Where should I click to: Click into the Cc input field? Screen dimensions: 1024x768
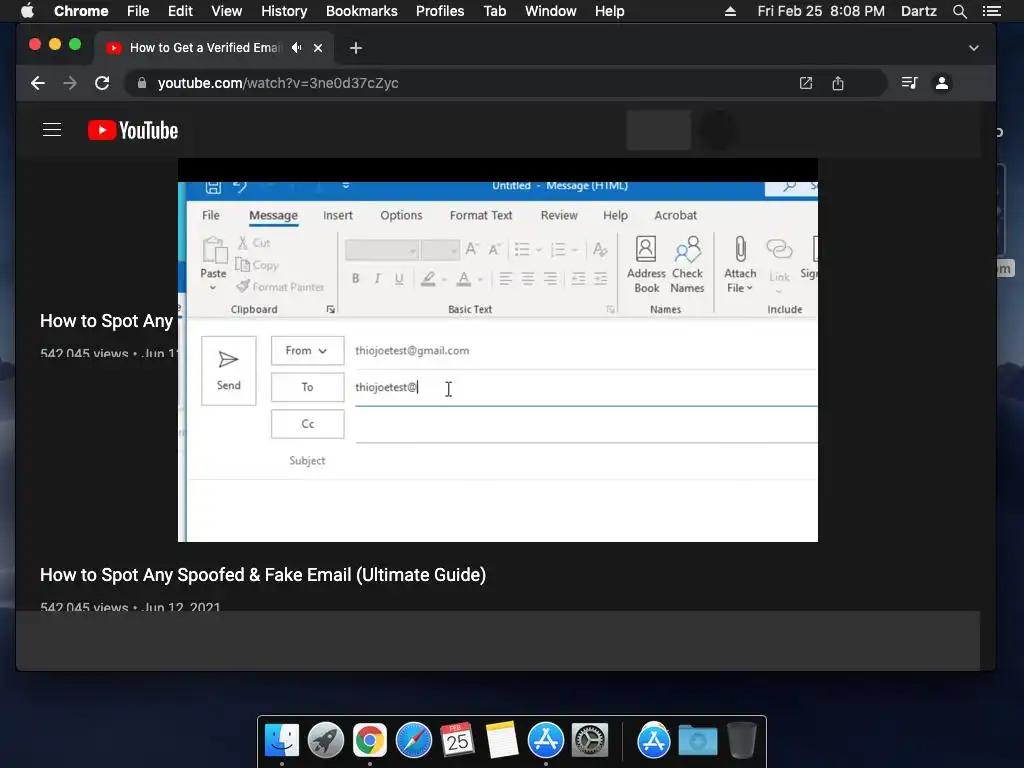[586, 424]
